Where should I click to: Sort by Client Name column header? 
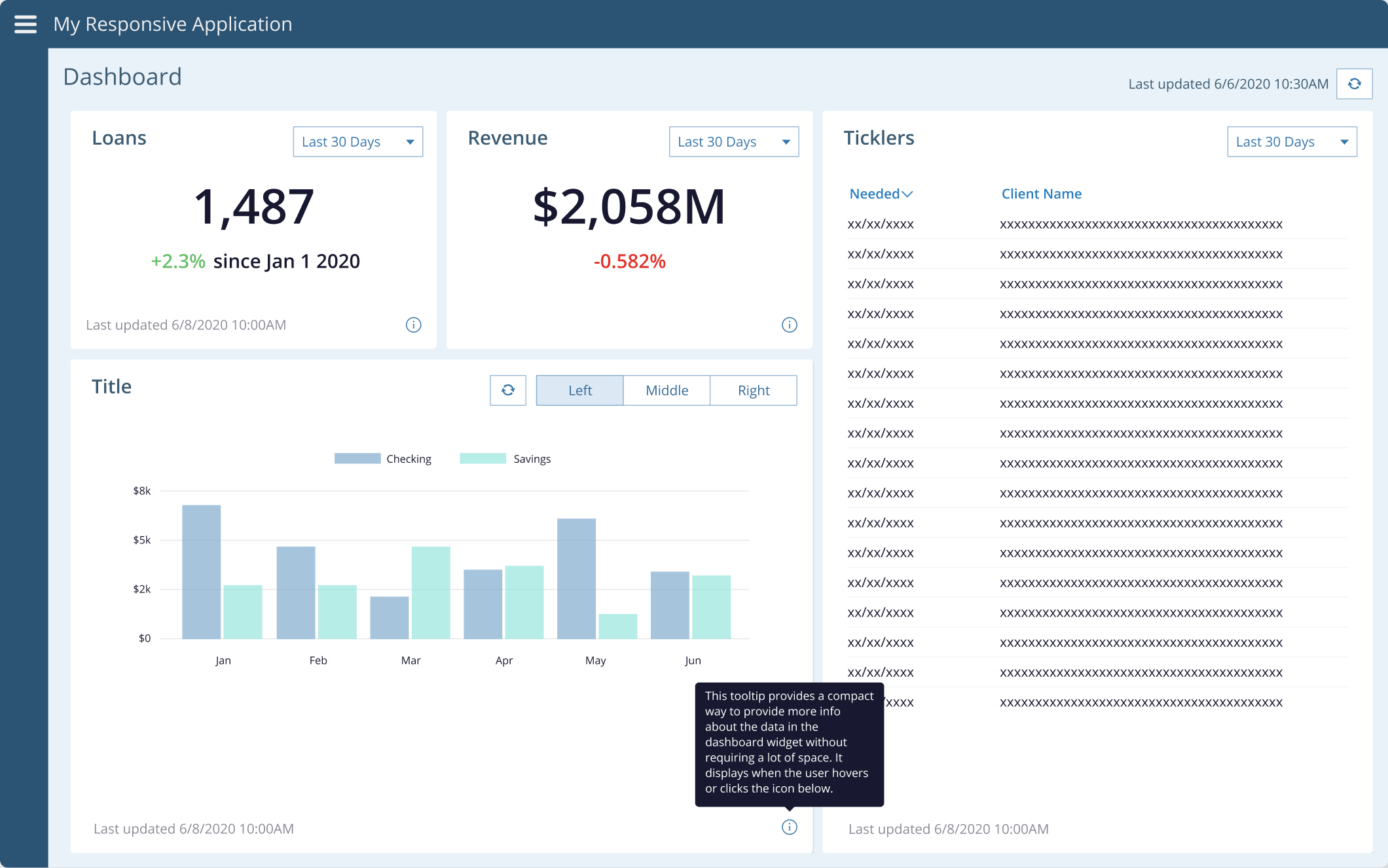click(x=1041, y=194)
